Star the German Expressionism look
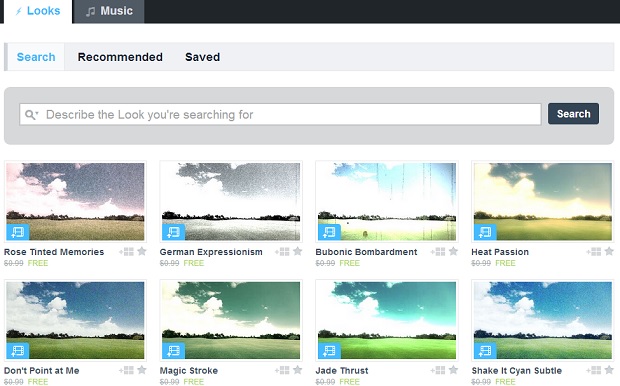Image resolution: width=620 pixels, height=386 pixels. [x=298, y=251]
